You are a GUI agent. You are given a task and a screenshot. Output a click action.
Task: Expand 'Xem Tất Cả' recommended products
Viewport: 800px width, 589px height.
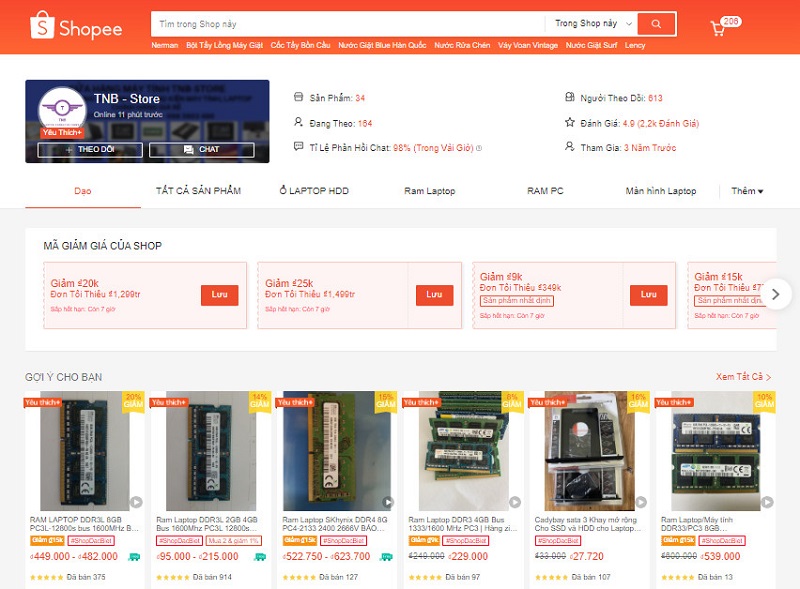(743, 377)
